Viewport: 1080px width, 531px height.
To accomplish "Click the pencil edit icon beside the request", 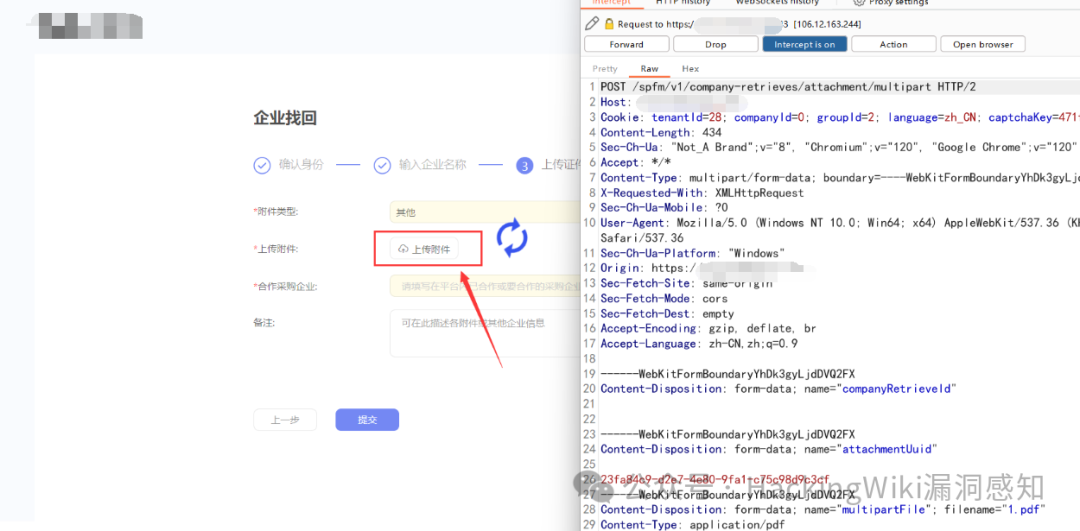I will click(592, 24).
